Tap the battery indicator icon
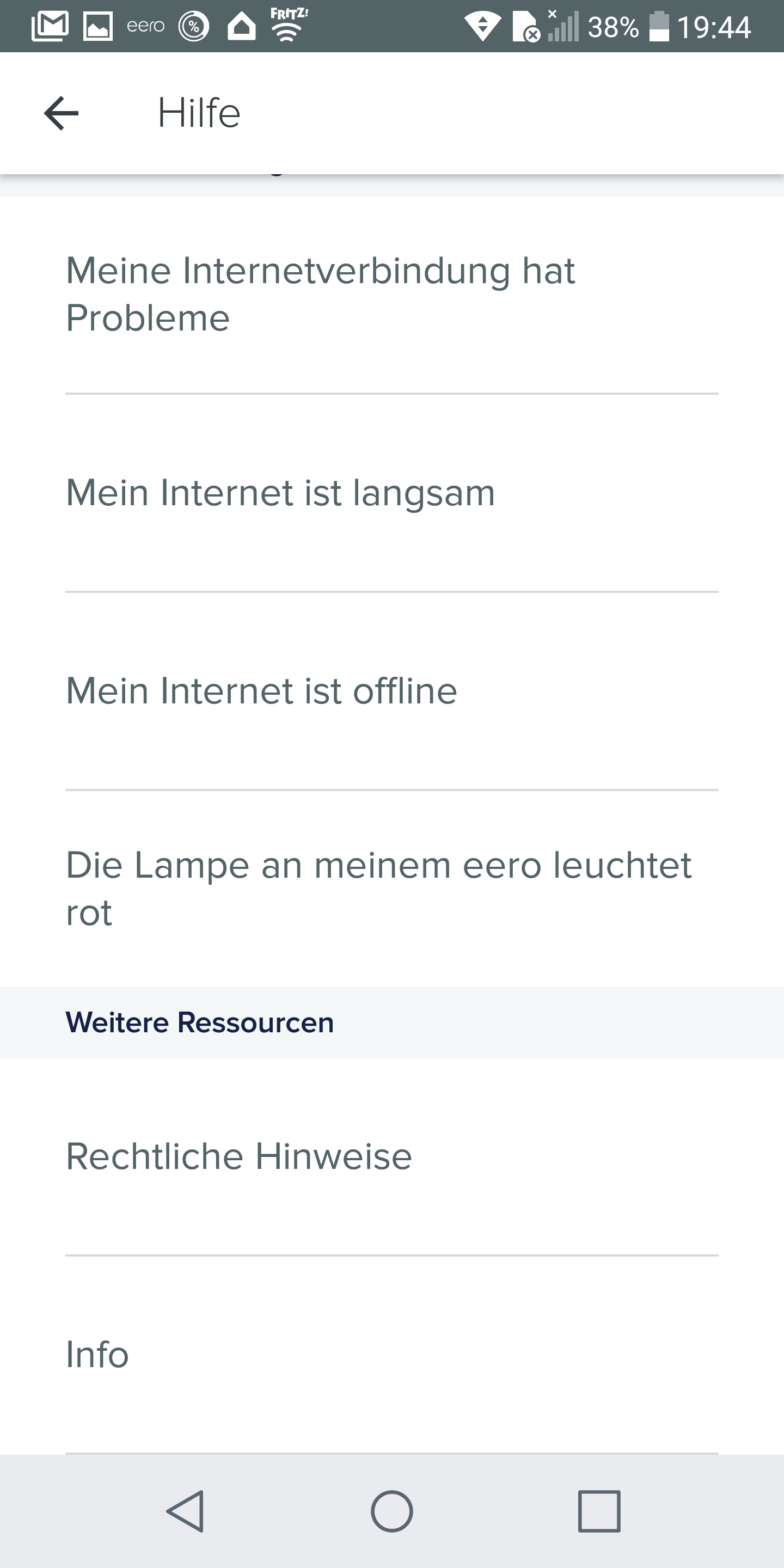This screenshot has width=784, height=1568. (659, 27)
